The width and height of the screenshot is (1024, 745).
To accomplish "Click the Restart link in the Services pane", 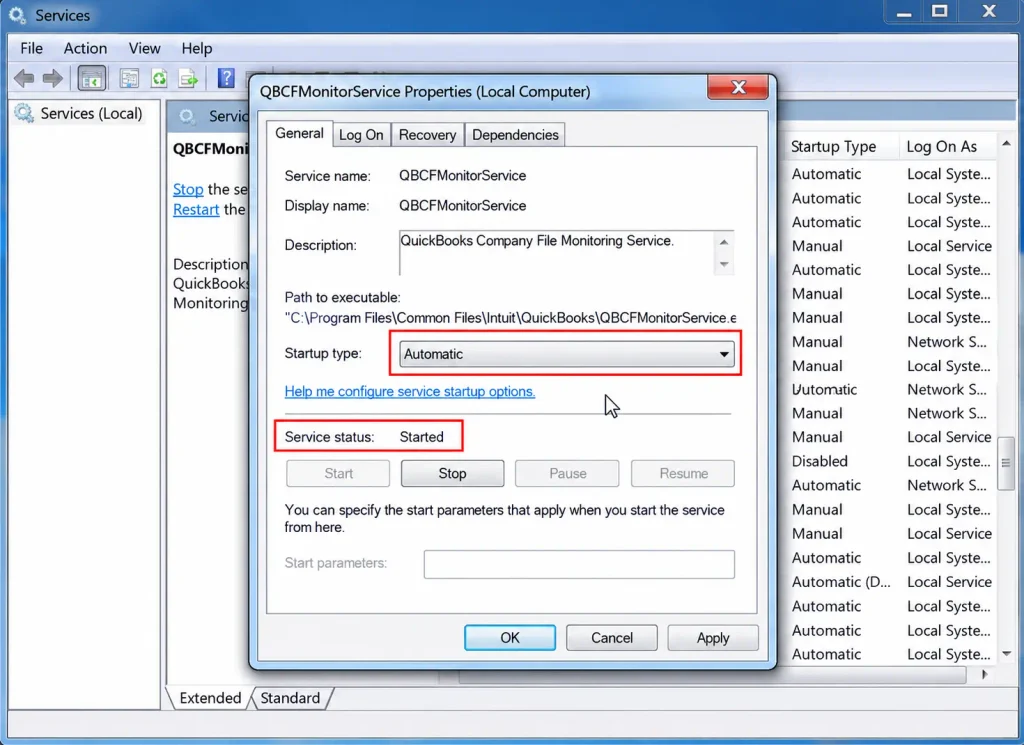I will point(196,210).
